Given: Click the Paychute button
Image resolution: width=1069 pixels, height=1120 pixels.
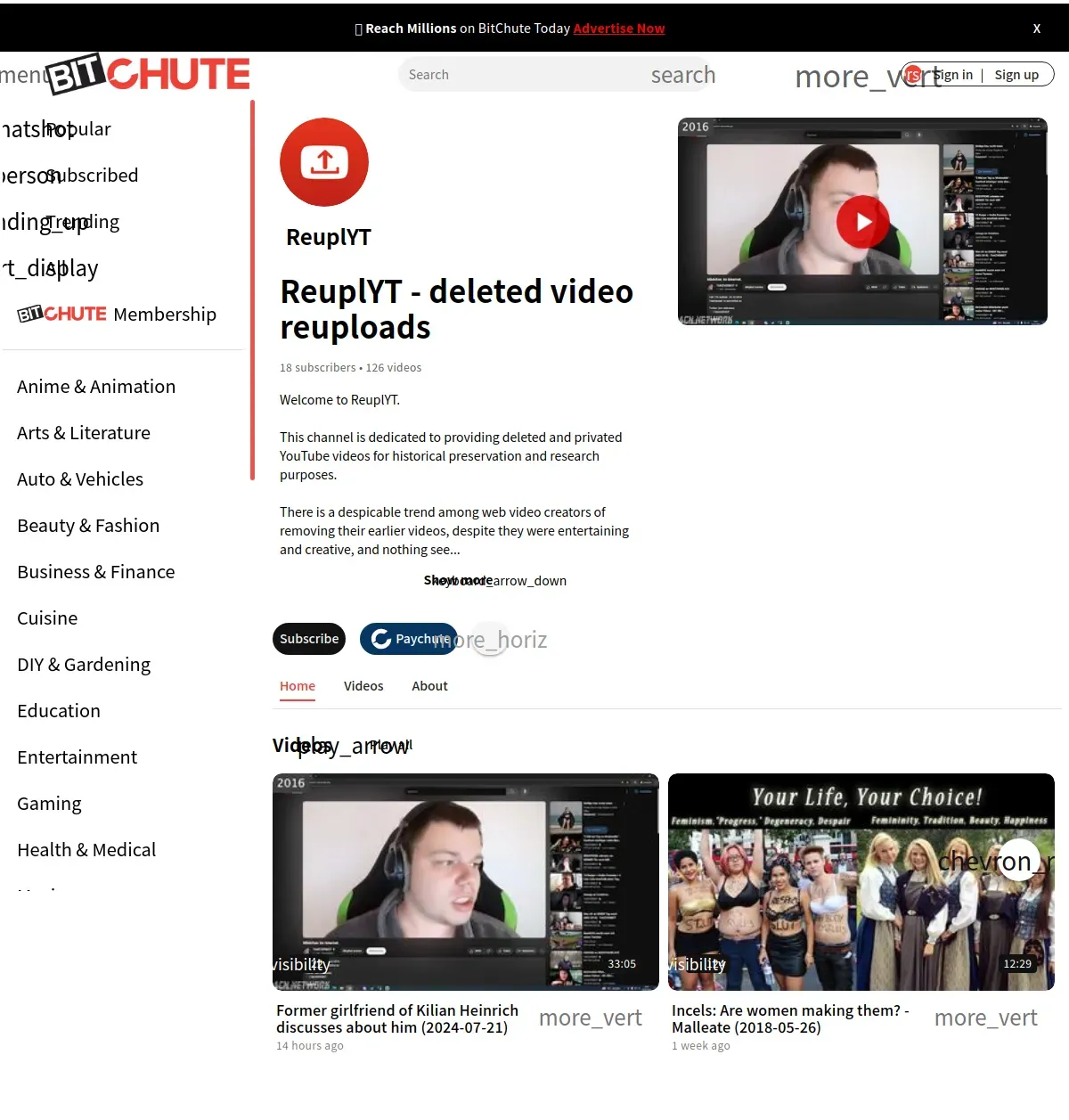Looking at the screenshot, I should 409,639.
